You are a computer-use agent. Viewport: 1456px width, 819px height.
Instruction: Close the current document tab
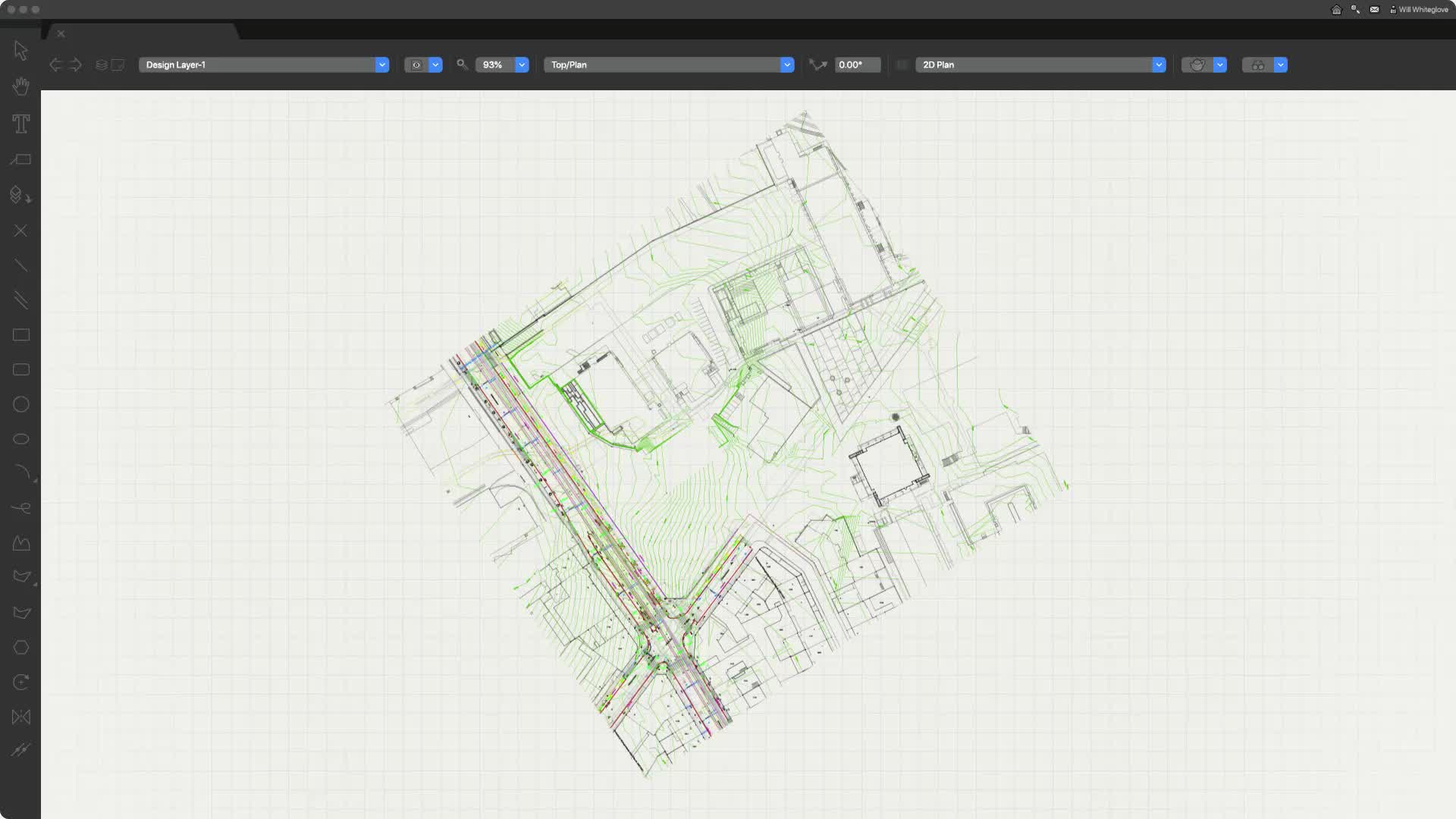click(x=61, y=33)
